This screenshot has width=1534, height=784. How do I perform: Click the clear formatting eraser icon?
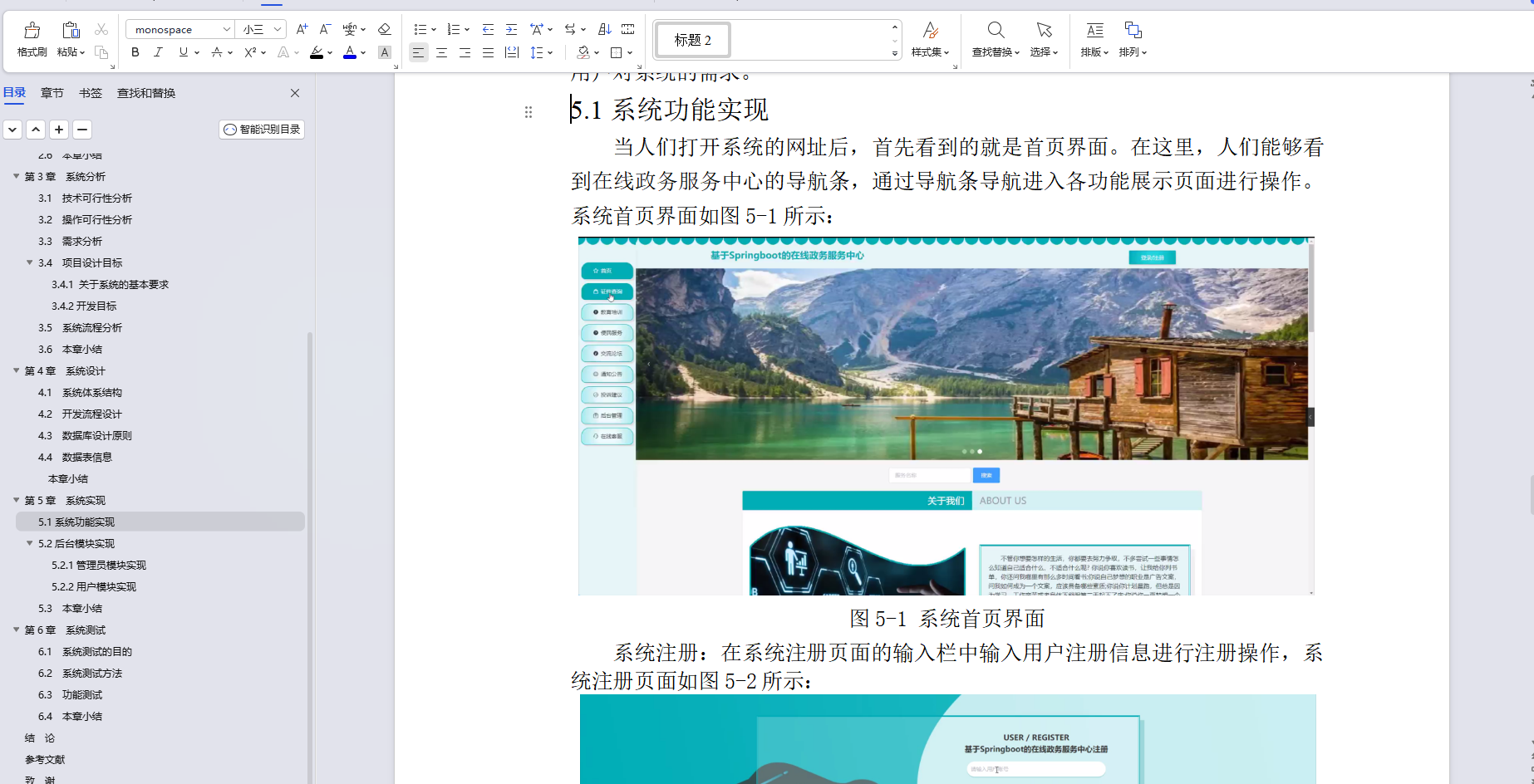tap(384, 29)
